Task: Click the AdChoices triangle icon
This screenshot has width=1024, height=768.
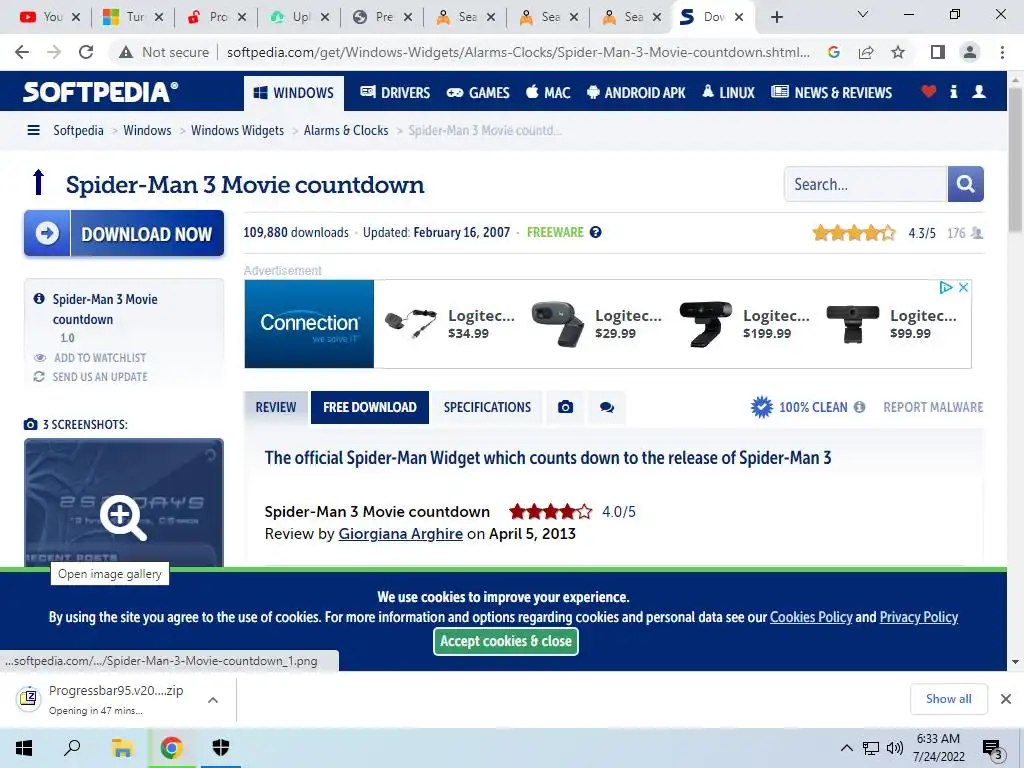Action: (946, 287)
